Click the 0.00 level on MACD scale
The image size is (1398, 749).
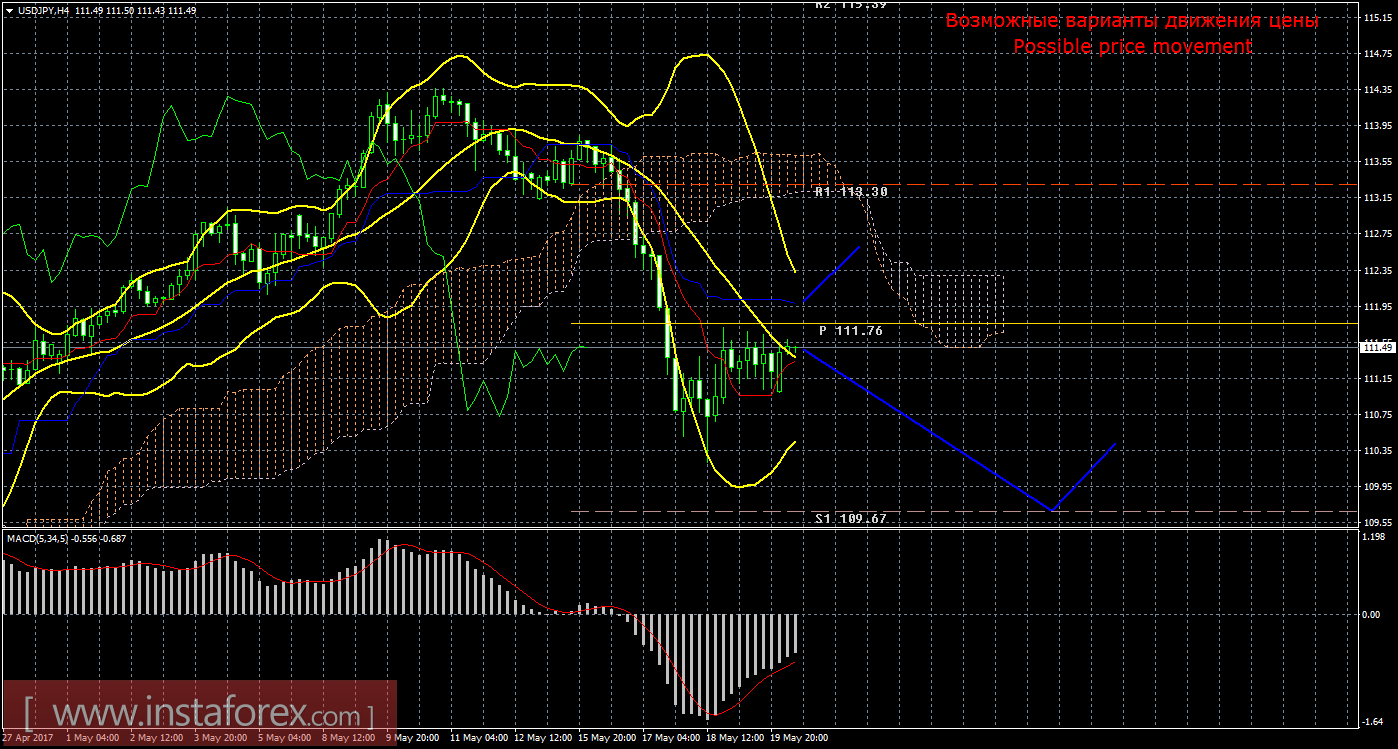point(1371,614)
